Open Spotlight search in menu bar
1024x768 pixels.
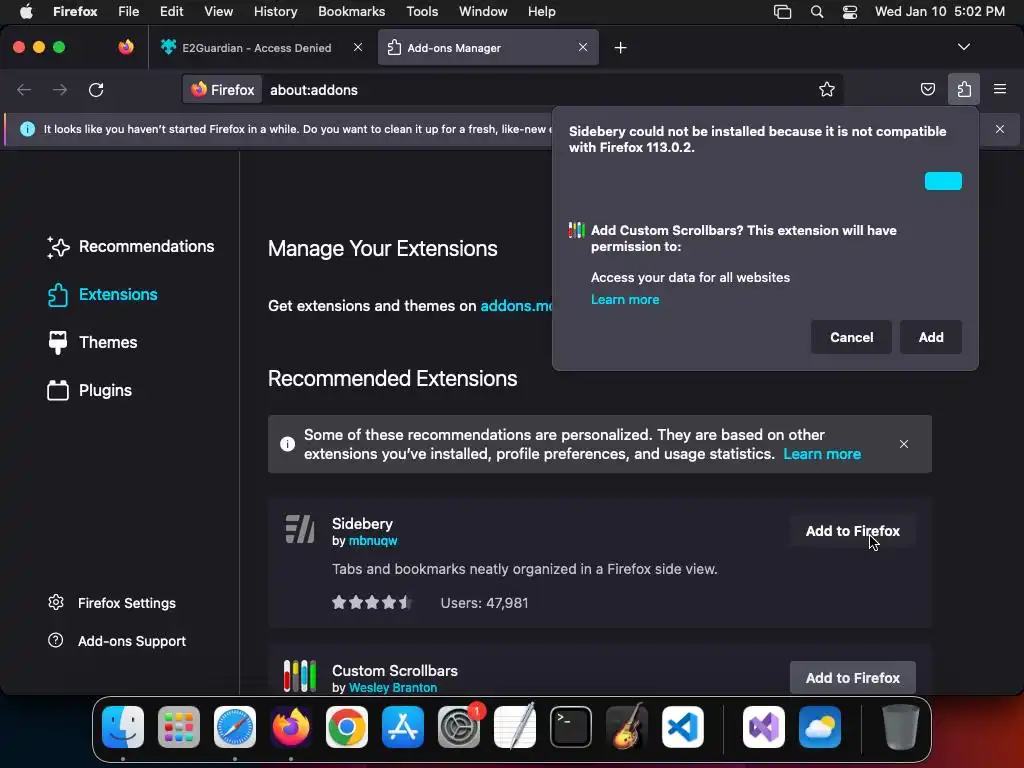[816, 11]
